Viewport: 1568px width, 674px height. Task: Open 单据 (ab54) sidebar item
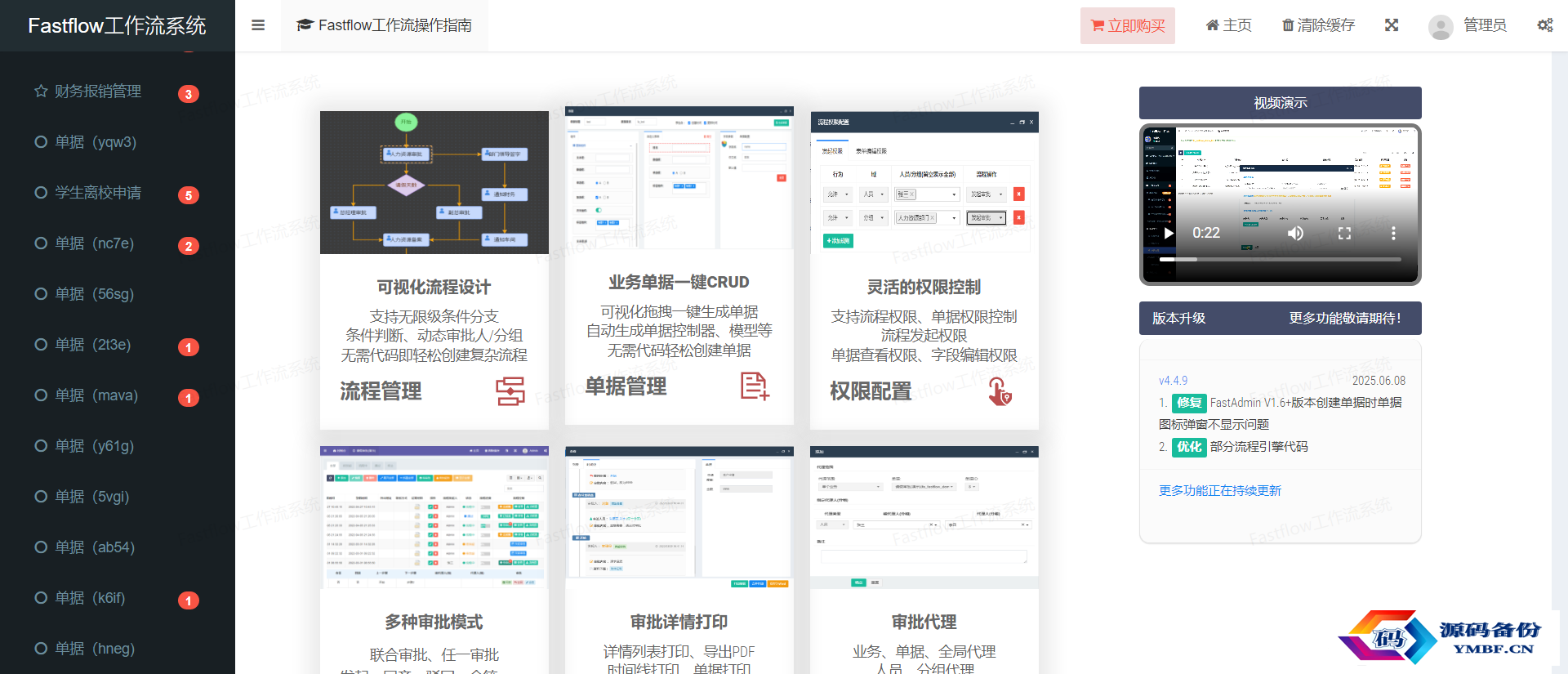(x=118, y=547)
